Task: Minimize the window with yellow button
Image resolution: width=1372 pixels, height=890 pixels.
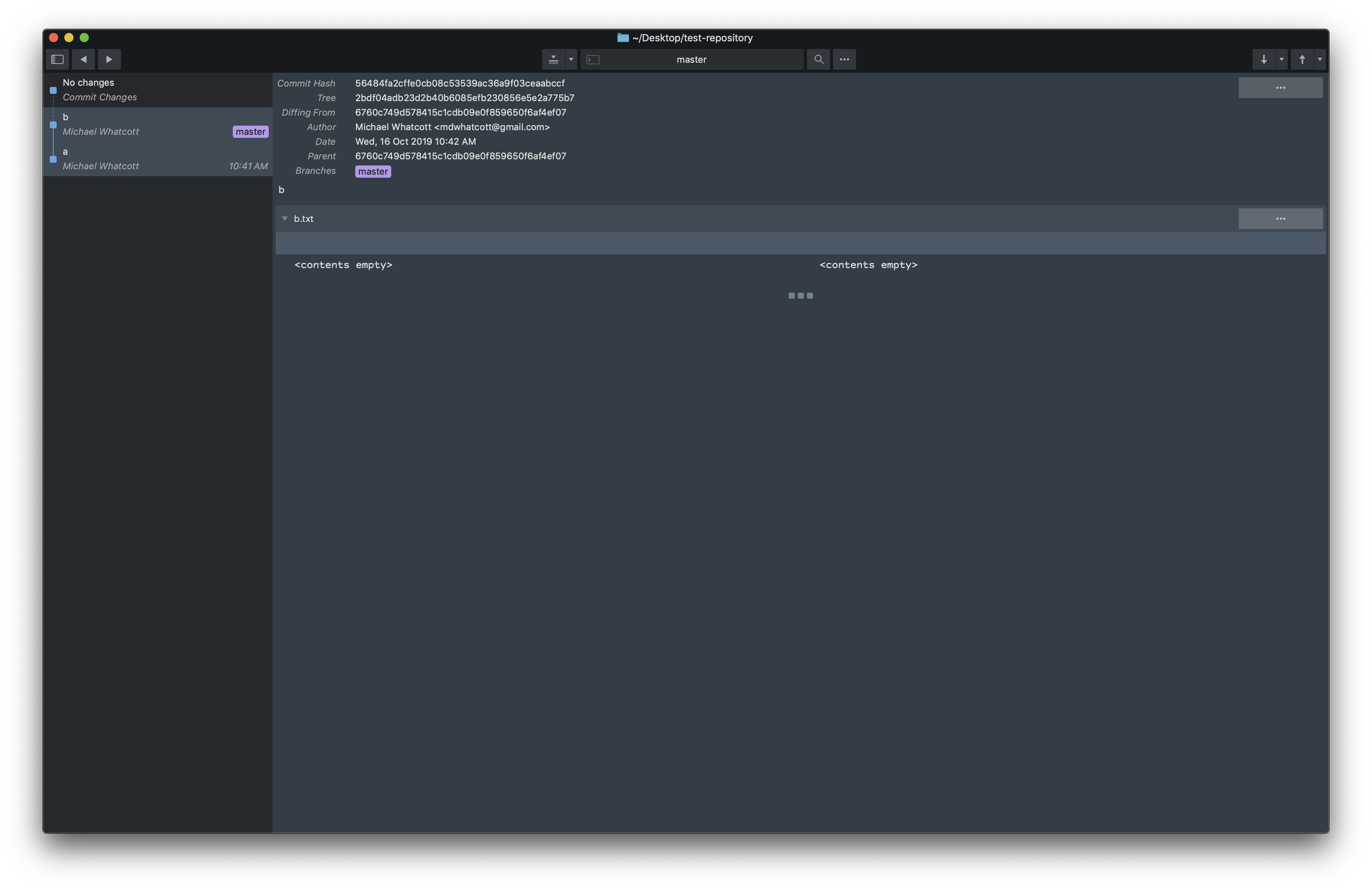Action: pos(69,38)
